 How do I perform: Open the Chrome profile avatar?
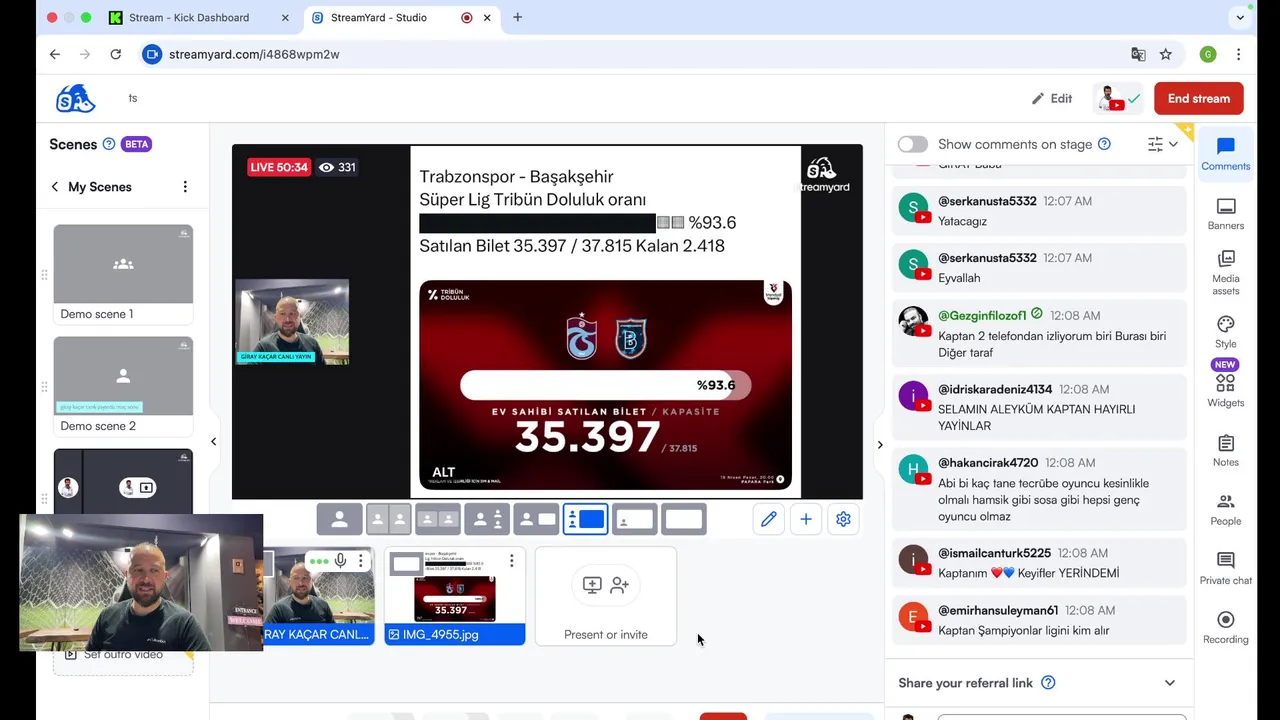[x=1208, y=54]
